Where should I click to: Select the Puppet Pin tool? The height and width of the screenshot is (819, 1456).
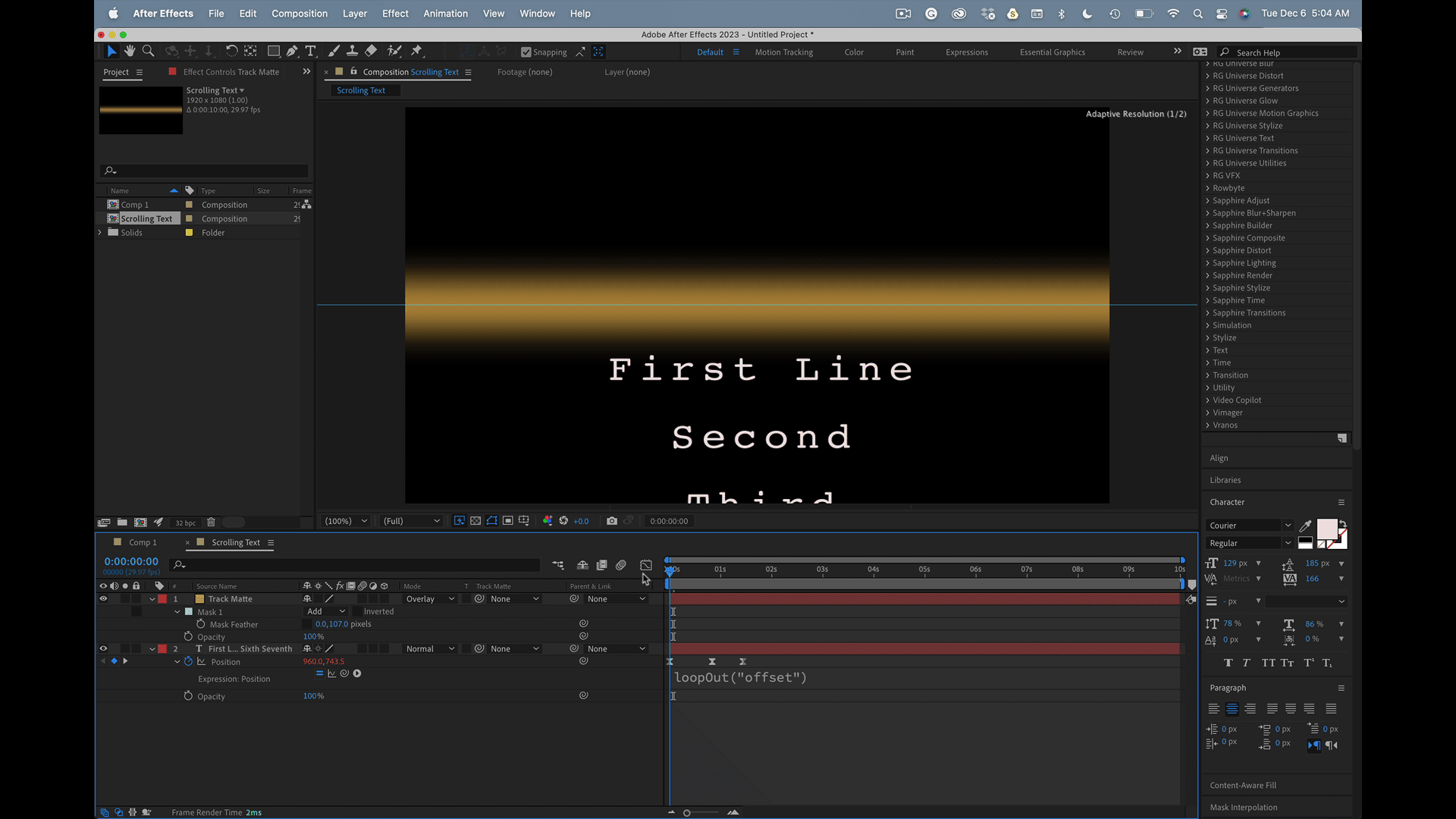pyautogui.click(x=416, y=51)
